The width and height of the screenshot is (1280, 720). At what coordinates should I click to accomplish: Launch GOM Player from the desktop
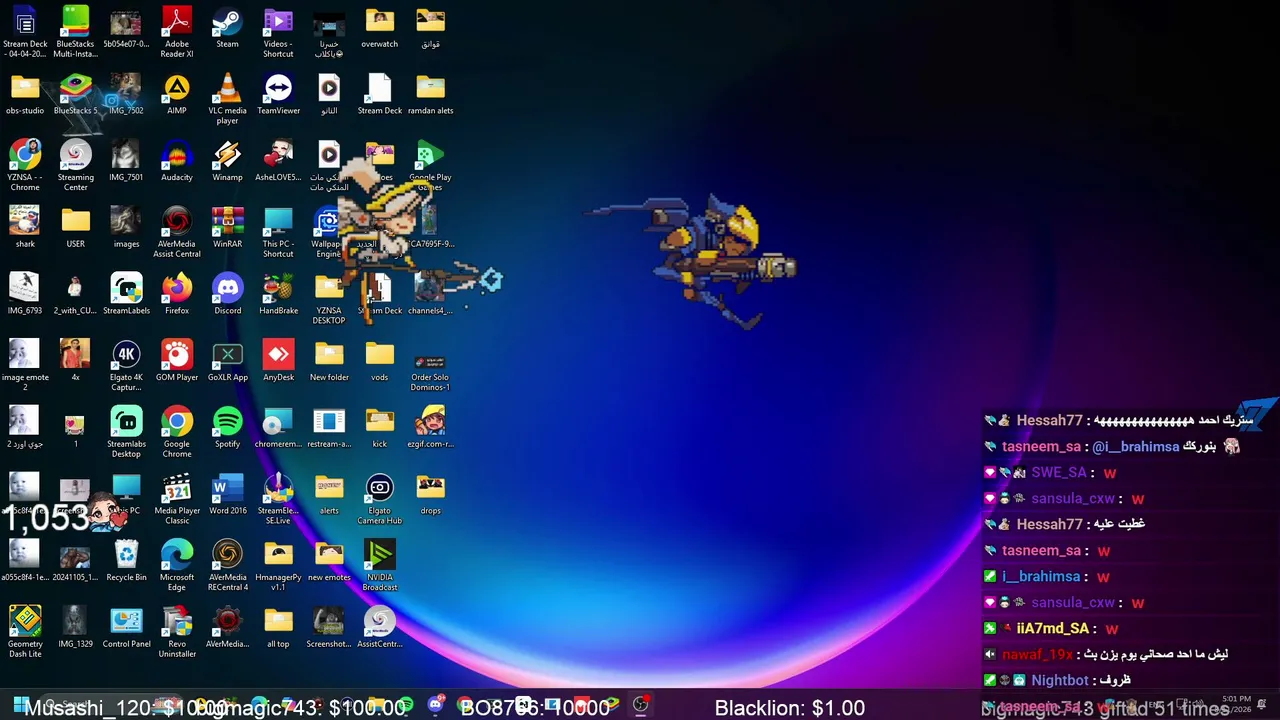click(177, 361)
